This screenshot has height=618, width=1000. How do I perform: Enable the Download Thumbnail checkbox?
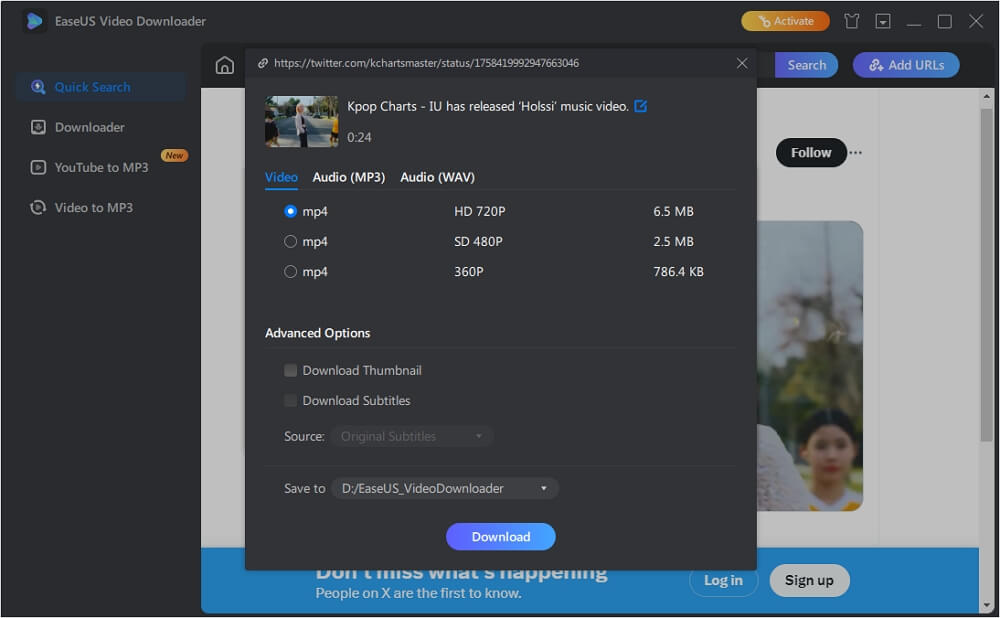click(x=290, y=371)
